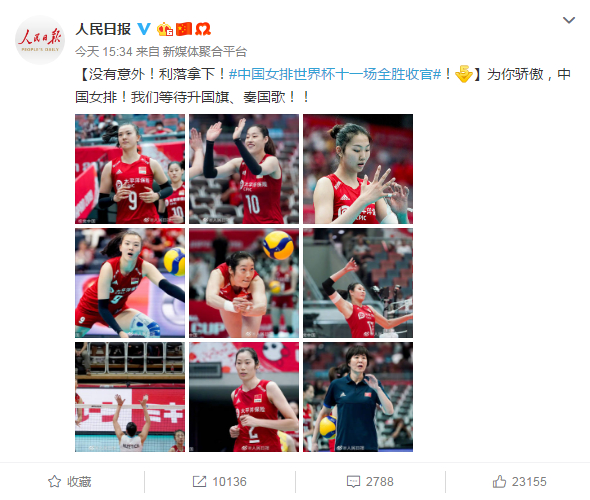The image size is (590, 500).
Task: Click the comment bubble icon
Action: click(353, 482)
